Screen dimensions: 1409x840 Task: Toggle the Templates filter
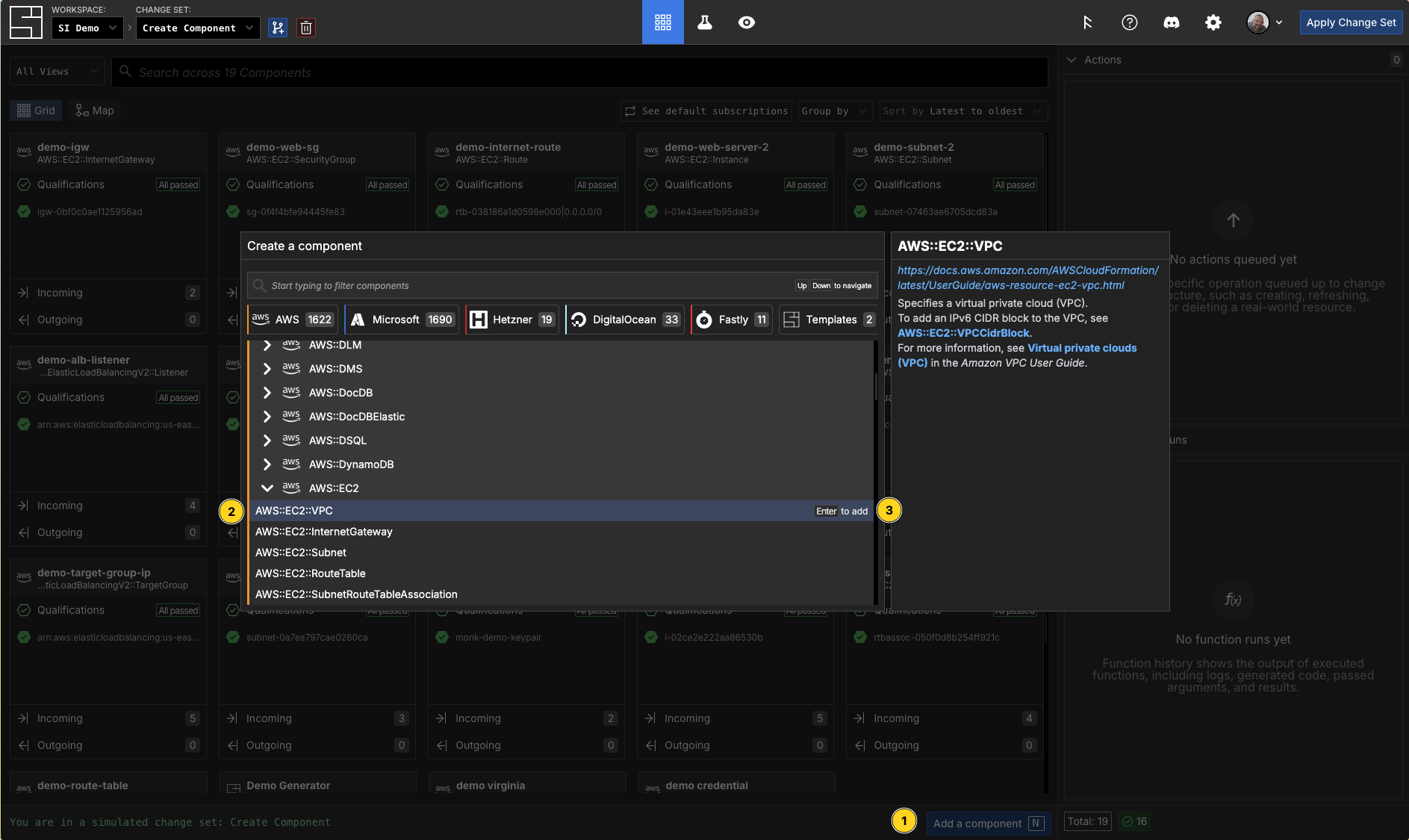828,320
